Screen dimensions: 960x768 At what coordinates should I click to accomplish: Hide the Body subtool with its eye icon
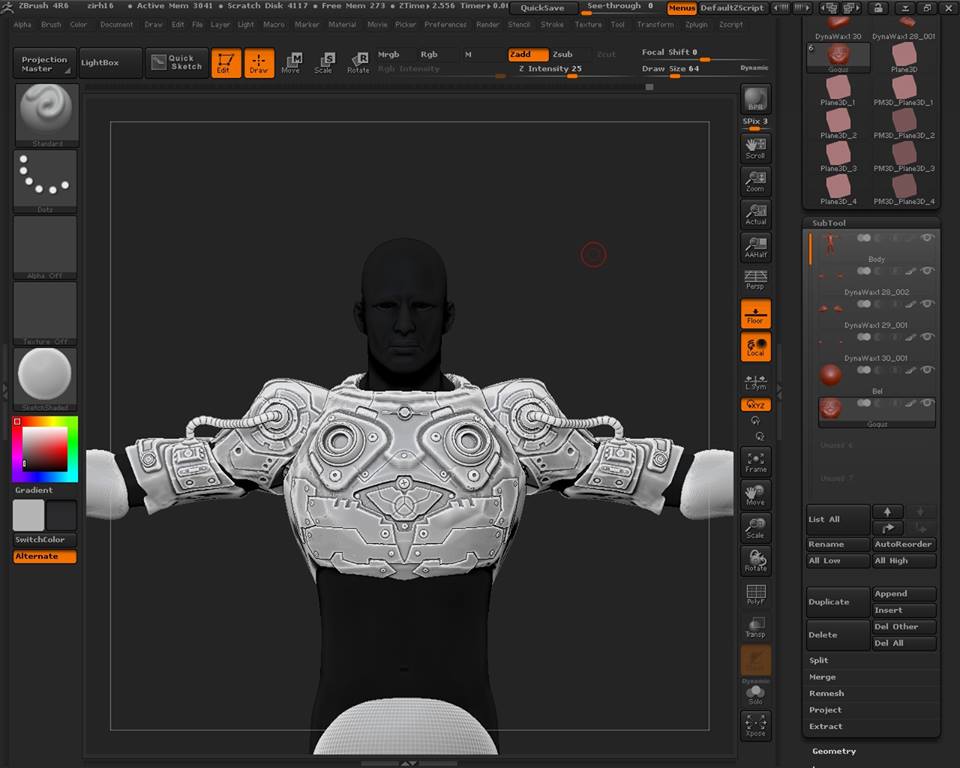pyautogui.click(x=928, y=238)
